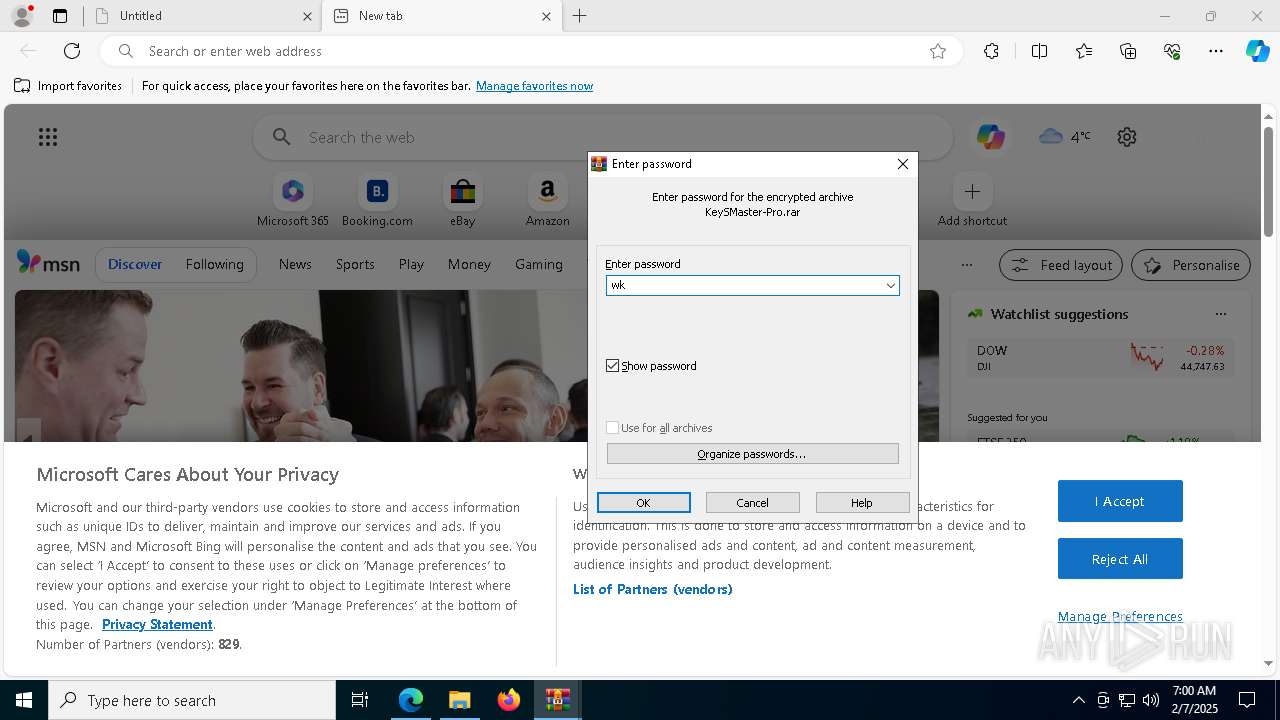Screen dimensions: 1280x720
Task: Open Browser essentials heart icon
Action: click(1172, 51)
